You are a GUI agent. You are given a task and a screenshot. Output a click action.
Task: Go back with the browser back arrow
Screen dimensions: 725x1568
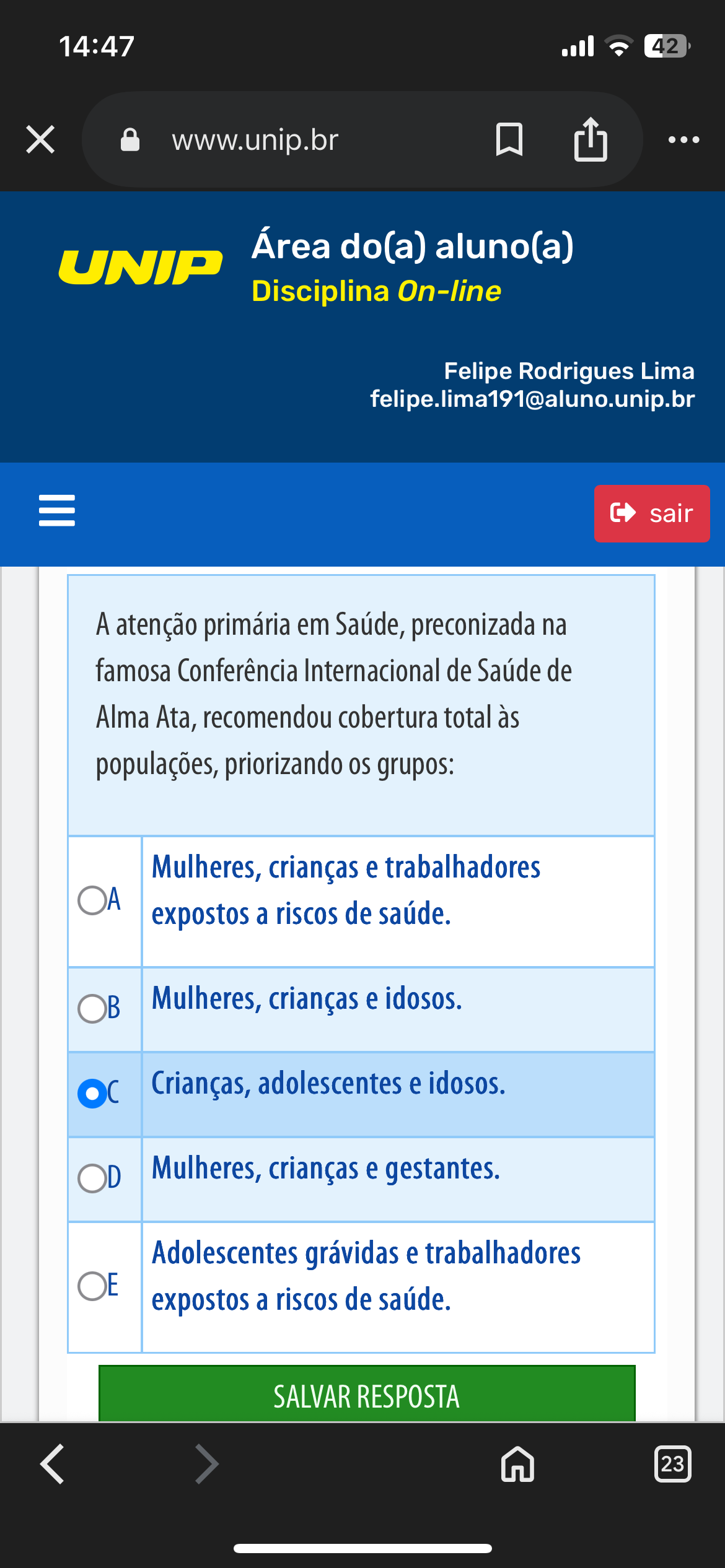click(53, 1464)
